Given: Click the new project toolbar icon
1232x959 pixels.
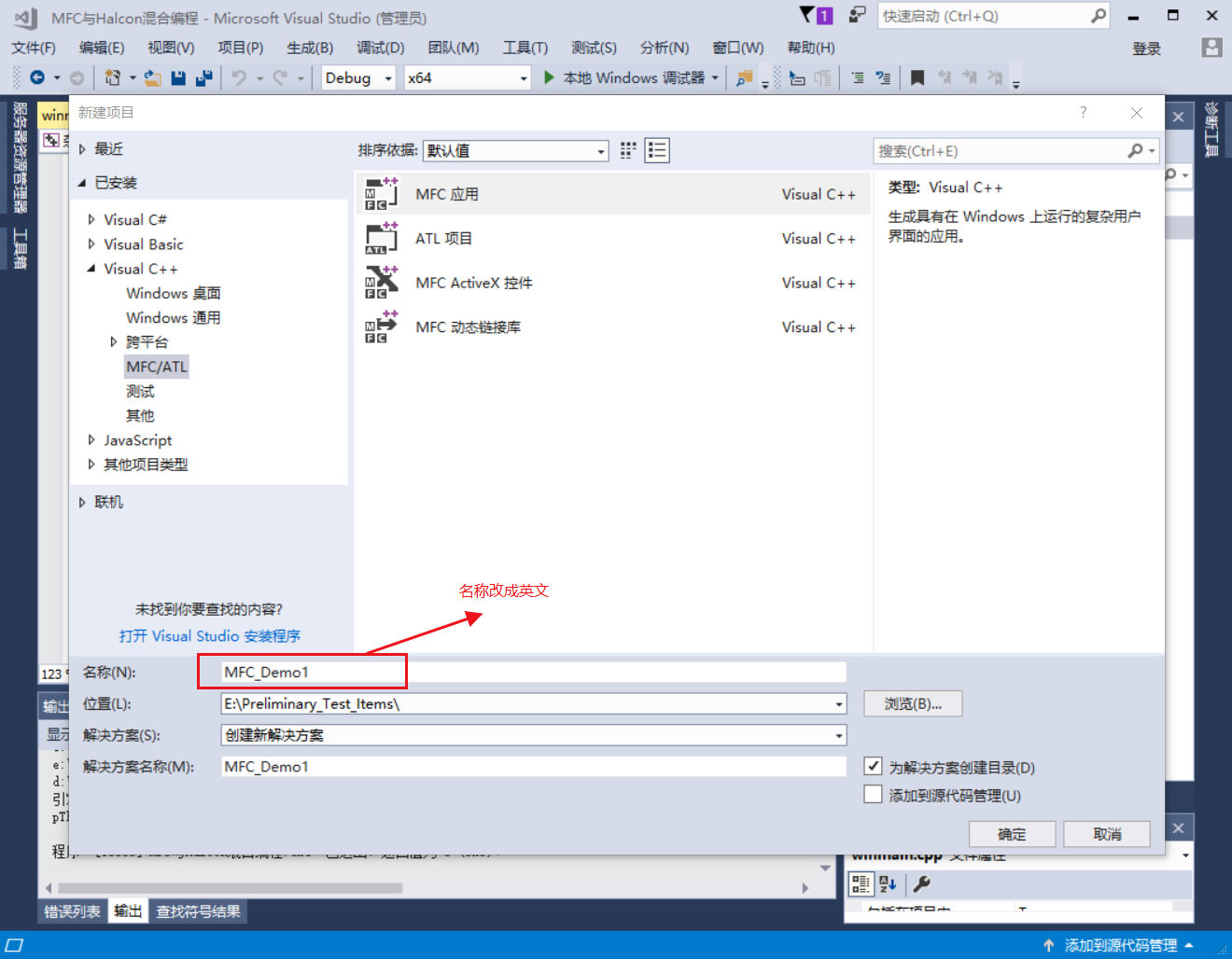Looking at the screenshot, I should [113, 78].
